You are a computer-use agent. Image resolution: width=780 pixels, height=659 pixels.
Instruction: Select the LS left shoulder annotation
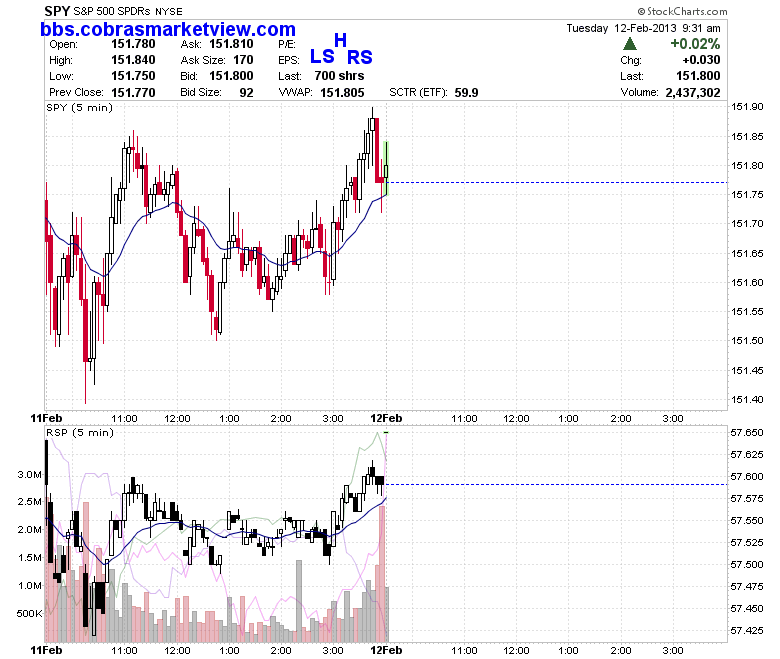[322, 56]
